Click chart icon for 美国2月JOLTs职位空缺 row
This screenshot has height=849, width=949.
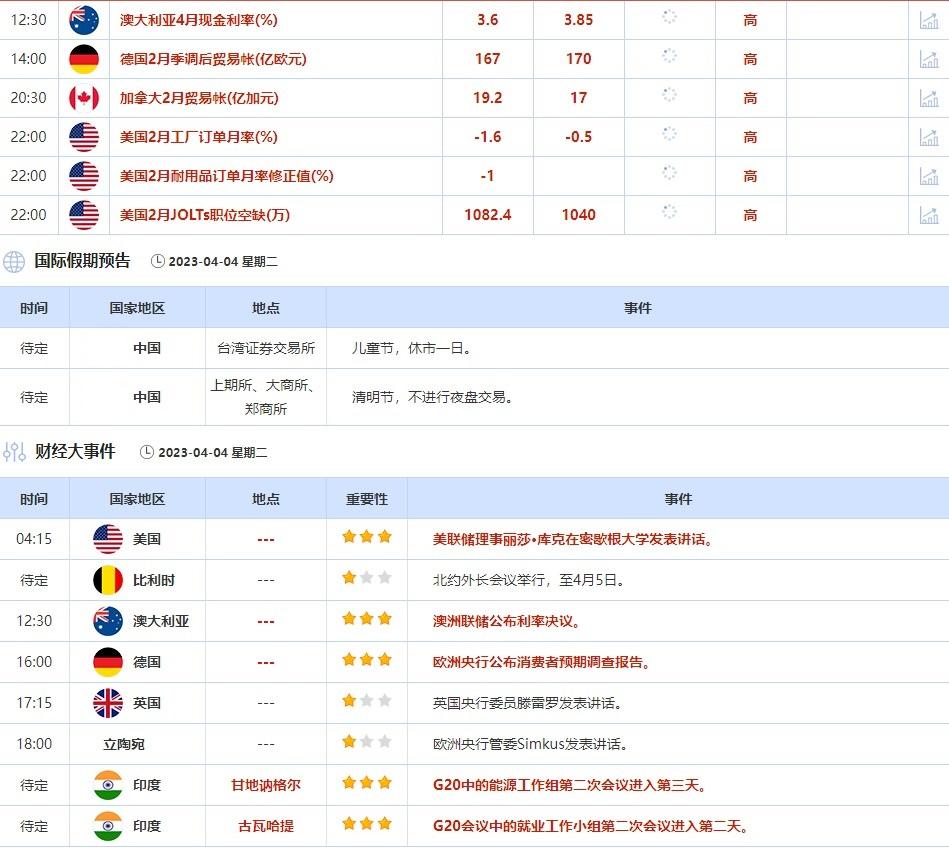coord(929,215)
